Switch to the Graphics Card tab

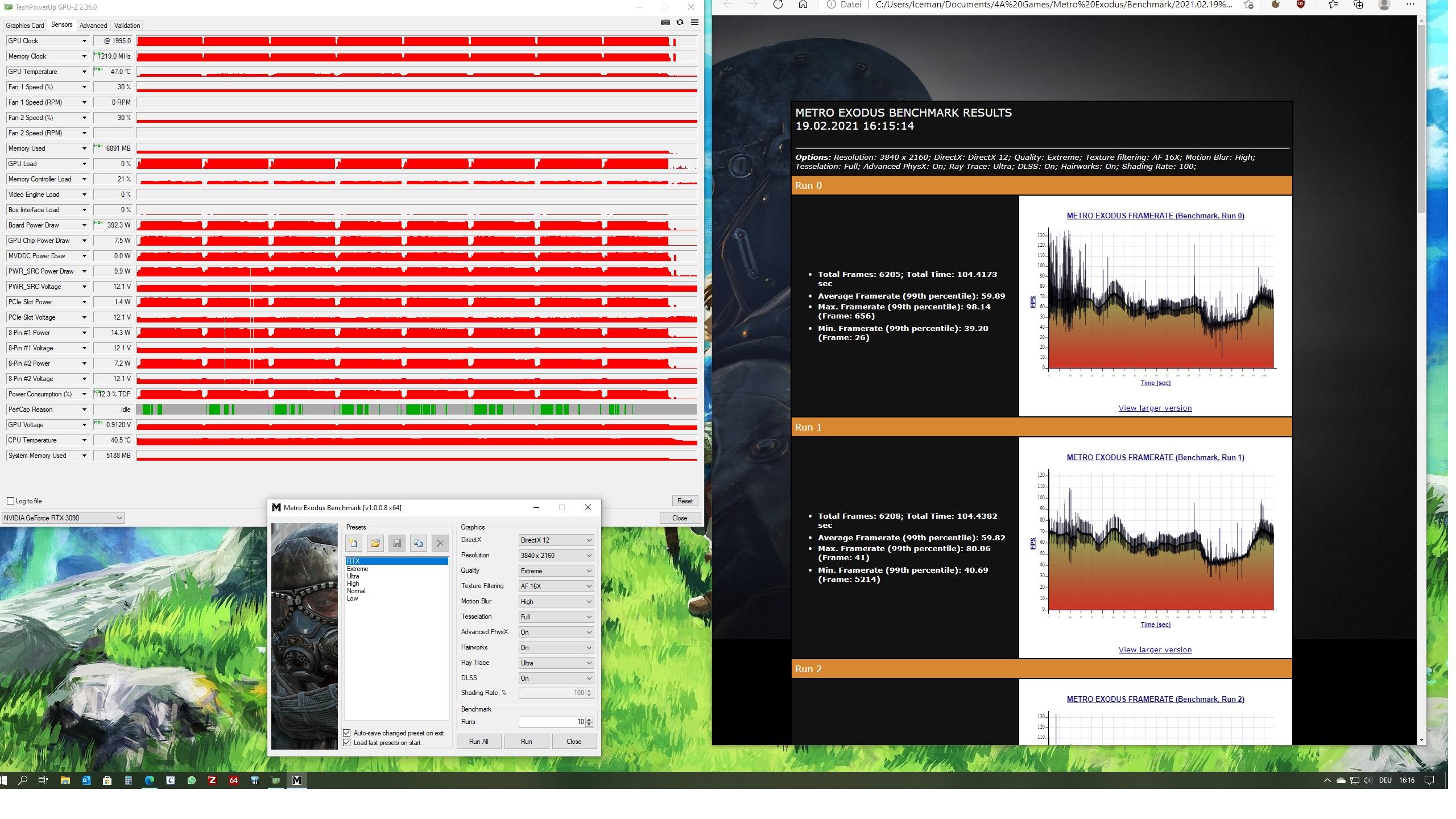tap(25, 26)
